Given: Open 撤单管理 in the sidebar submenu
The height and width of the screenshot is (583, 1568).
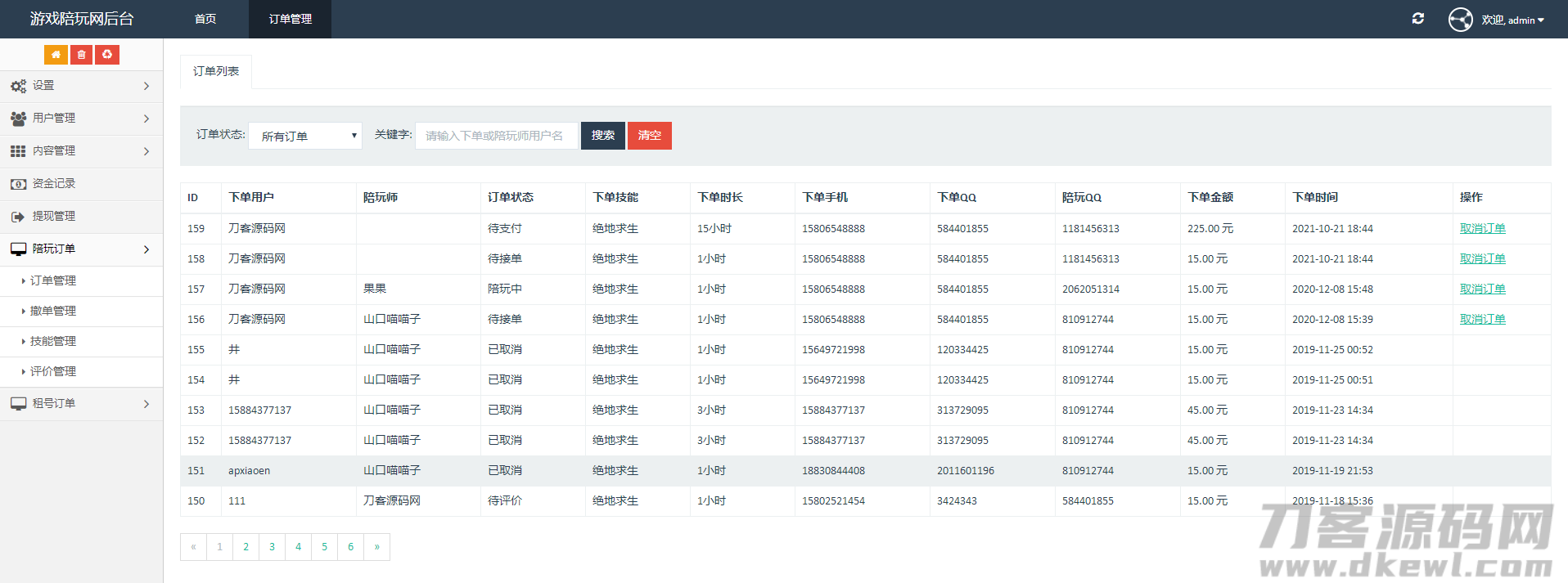Looking at the screenshot, I should coord(53,311).
